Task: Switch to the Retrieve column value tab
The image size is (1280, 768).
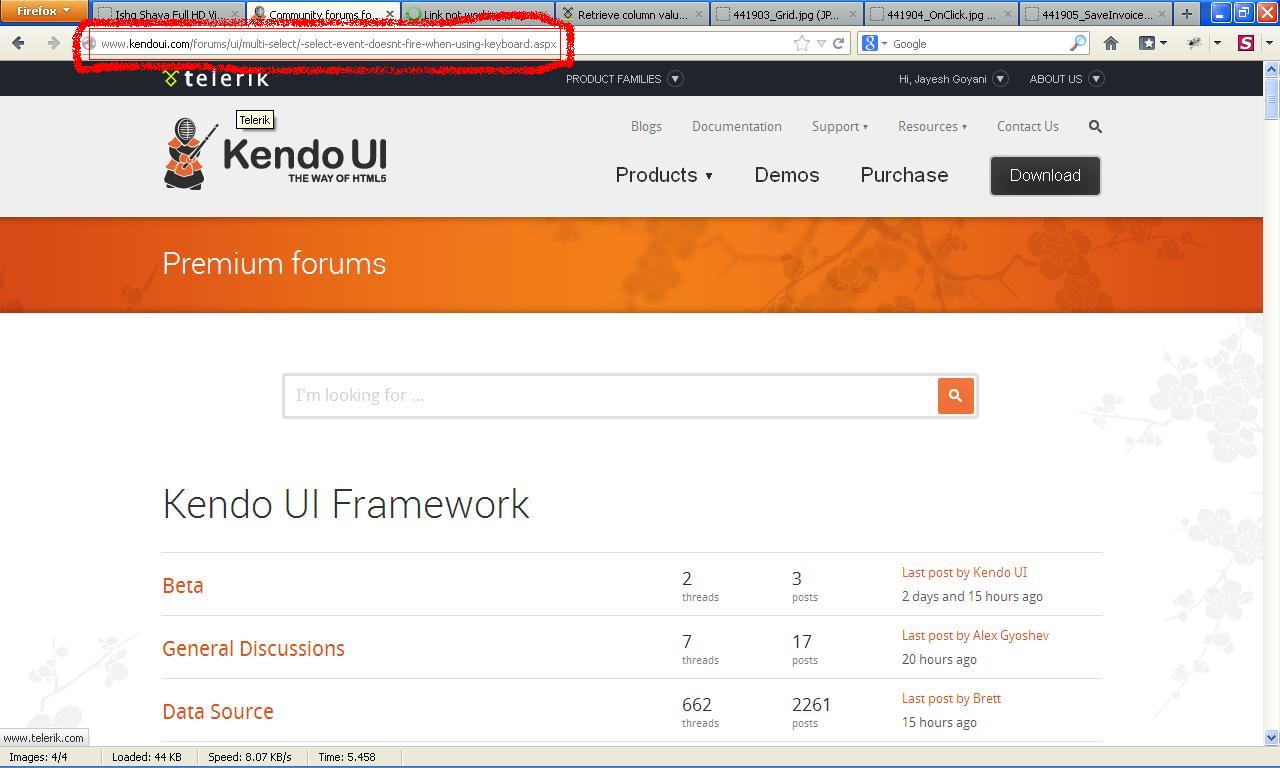Action: (x=632, y=15)
